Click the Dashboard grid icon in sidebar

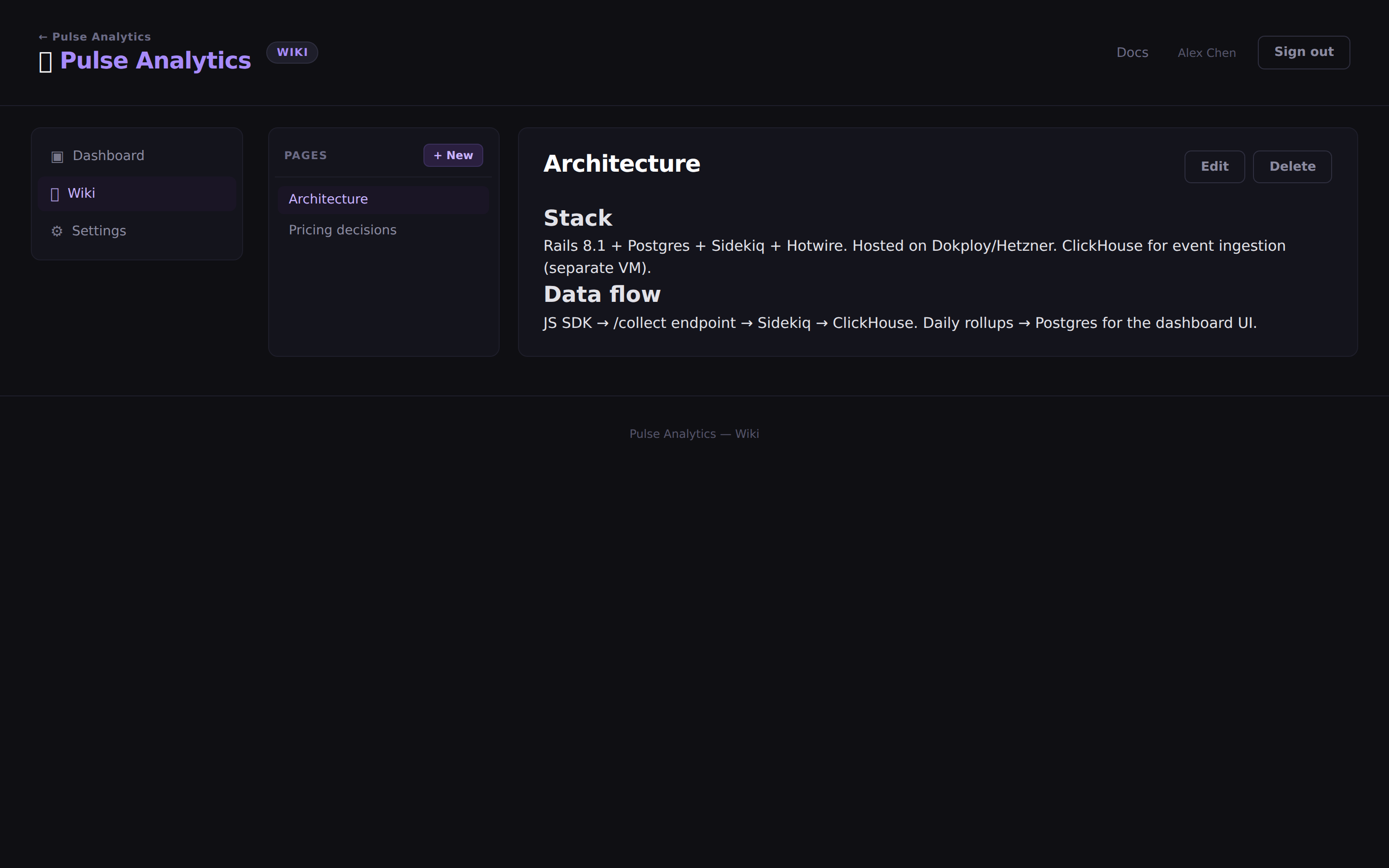coord(57,157)
